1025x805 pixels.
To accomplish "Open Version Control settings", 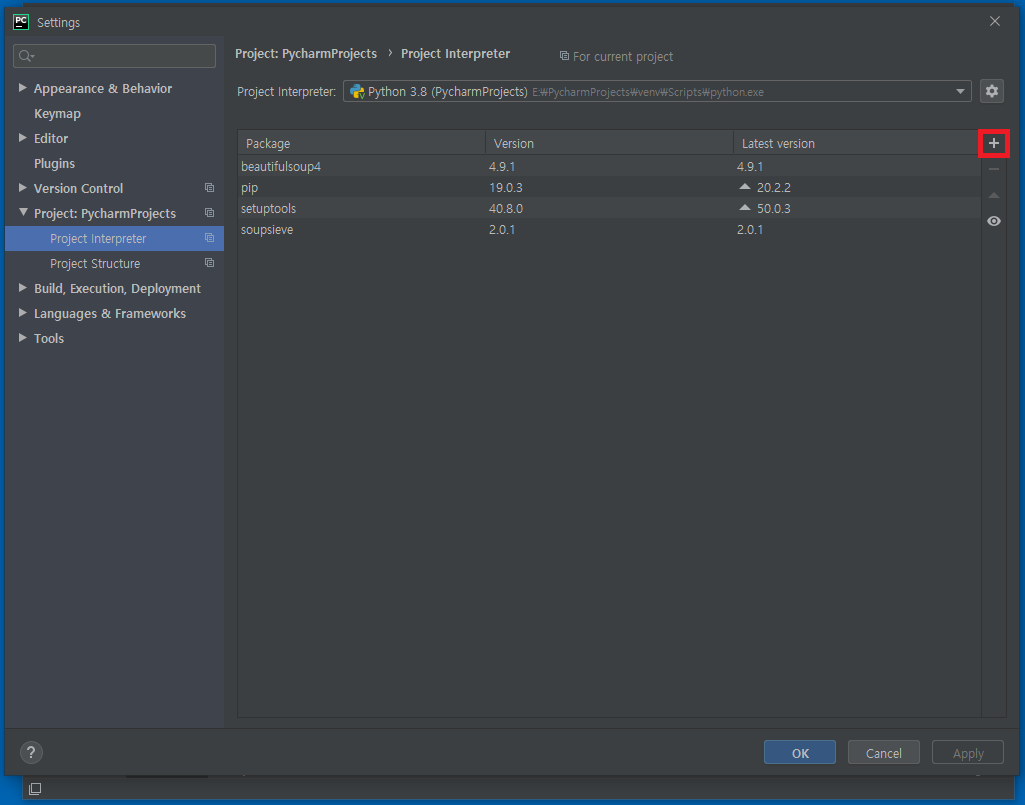I will click(x=78, y=188).
